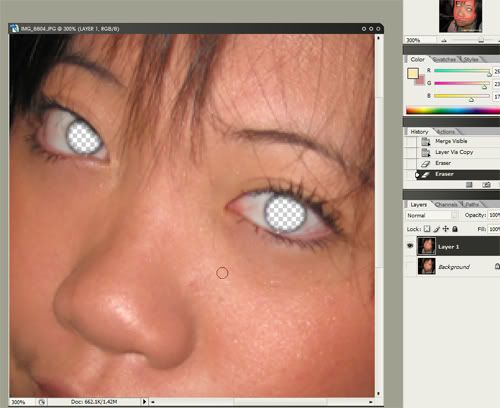Image resolution: width=500 pixels, height=408 pixels.
Task: Switch to the Styles tab
Action: point(471,59)
